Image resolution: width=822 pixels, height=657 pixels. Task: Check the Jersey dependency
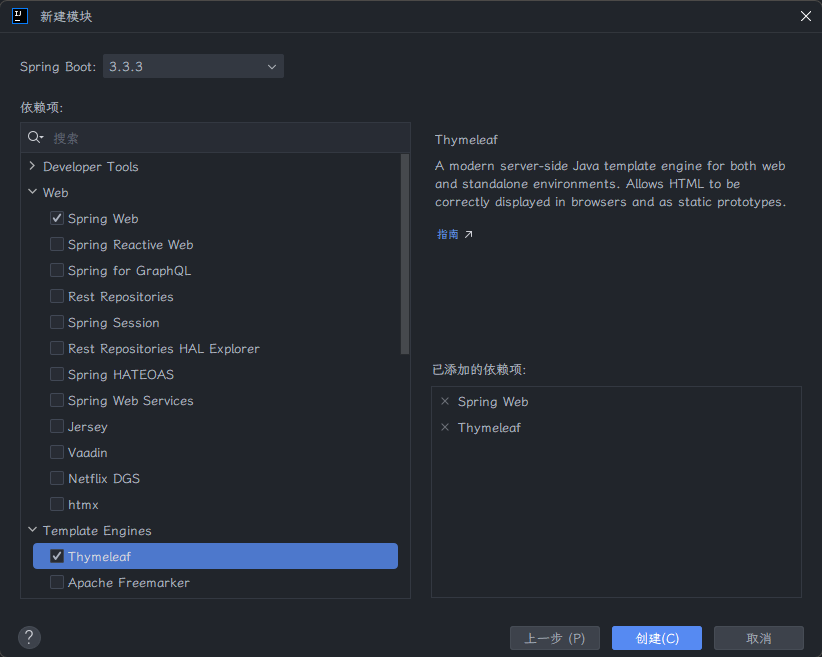[57, 426]
